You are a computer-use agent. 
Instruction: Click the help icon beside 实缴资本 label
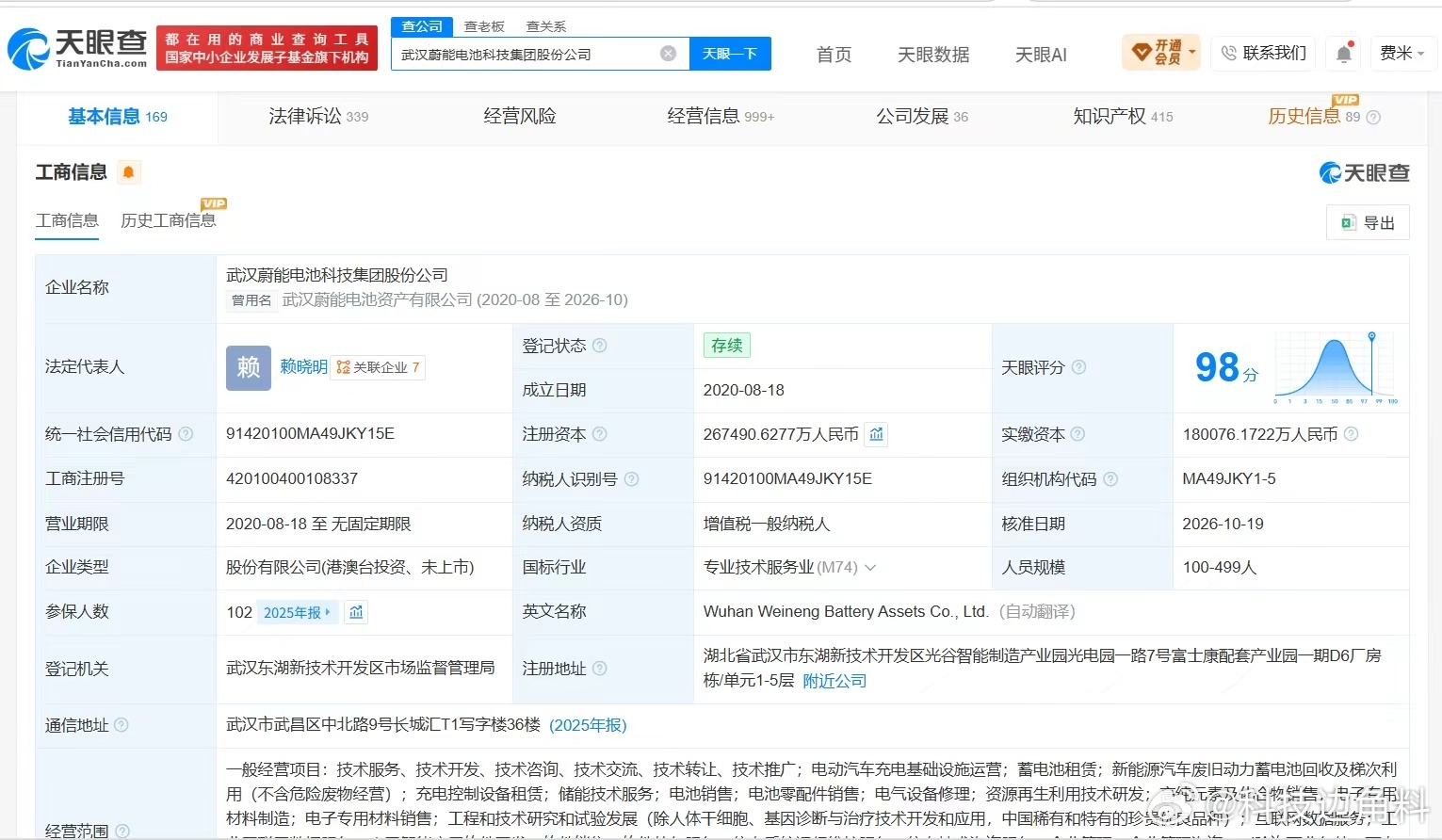click(x=1077, y=434)
